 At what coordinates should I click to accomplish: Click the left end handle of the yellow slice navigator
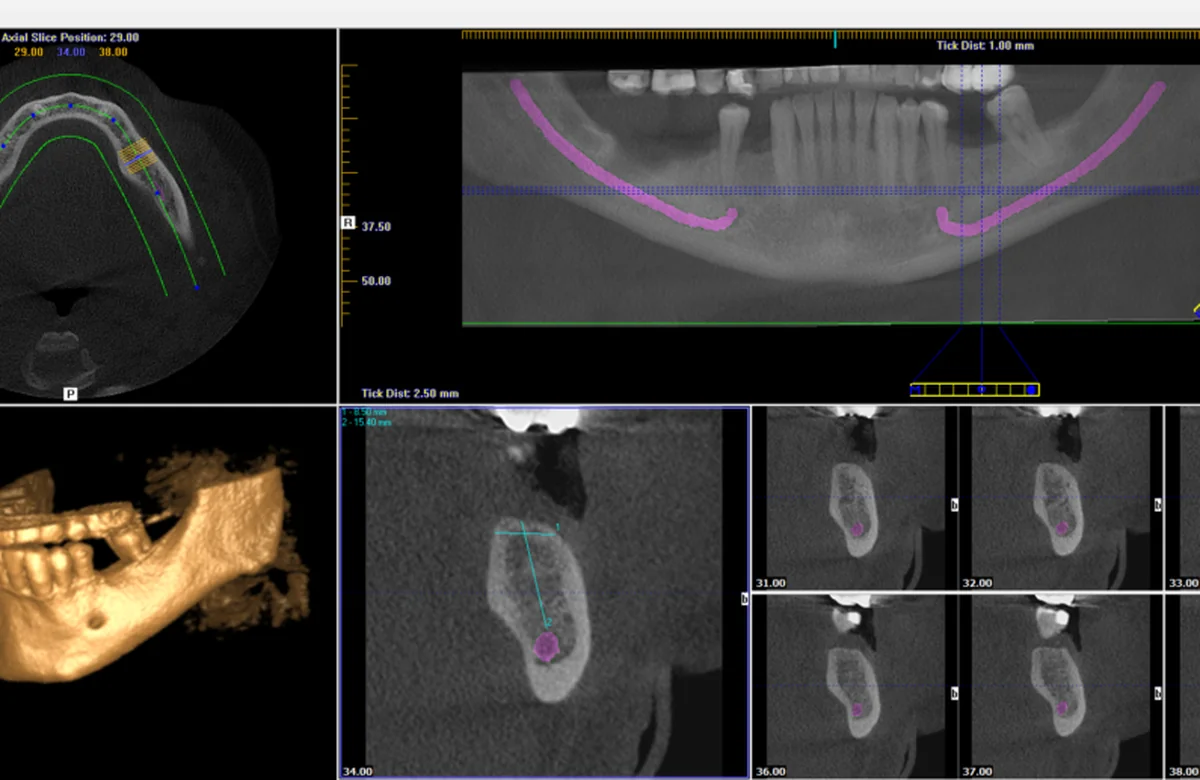[x=915, y=389]
